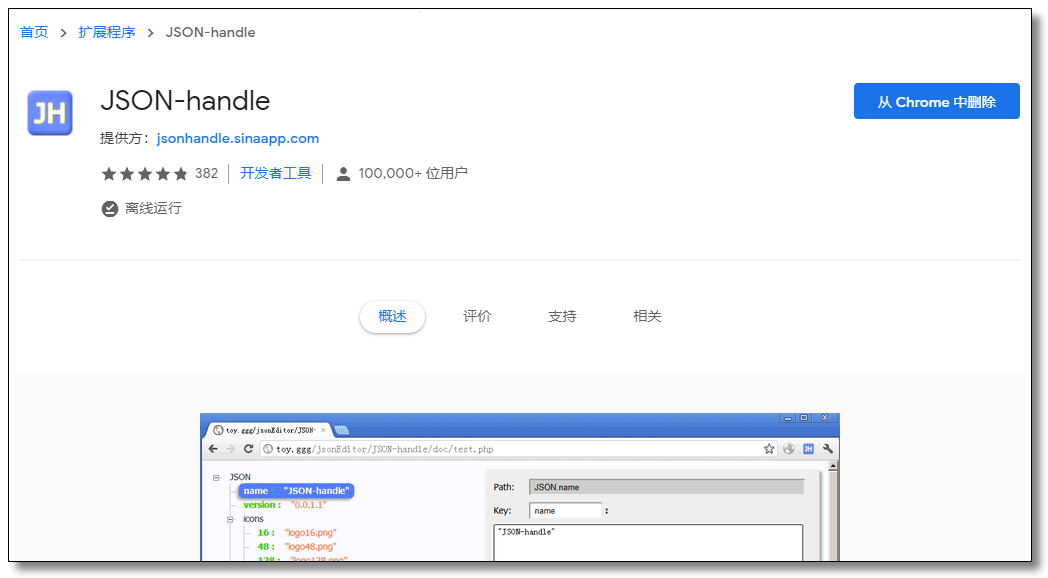1048x578 pixels.
Task: Go to 扩展程序 breadcrumb link
Action: (x=107, y=32)
